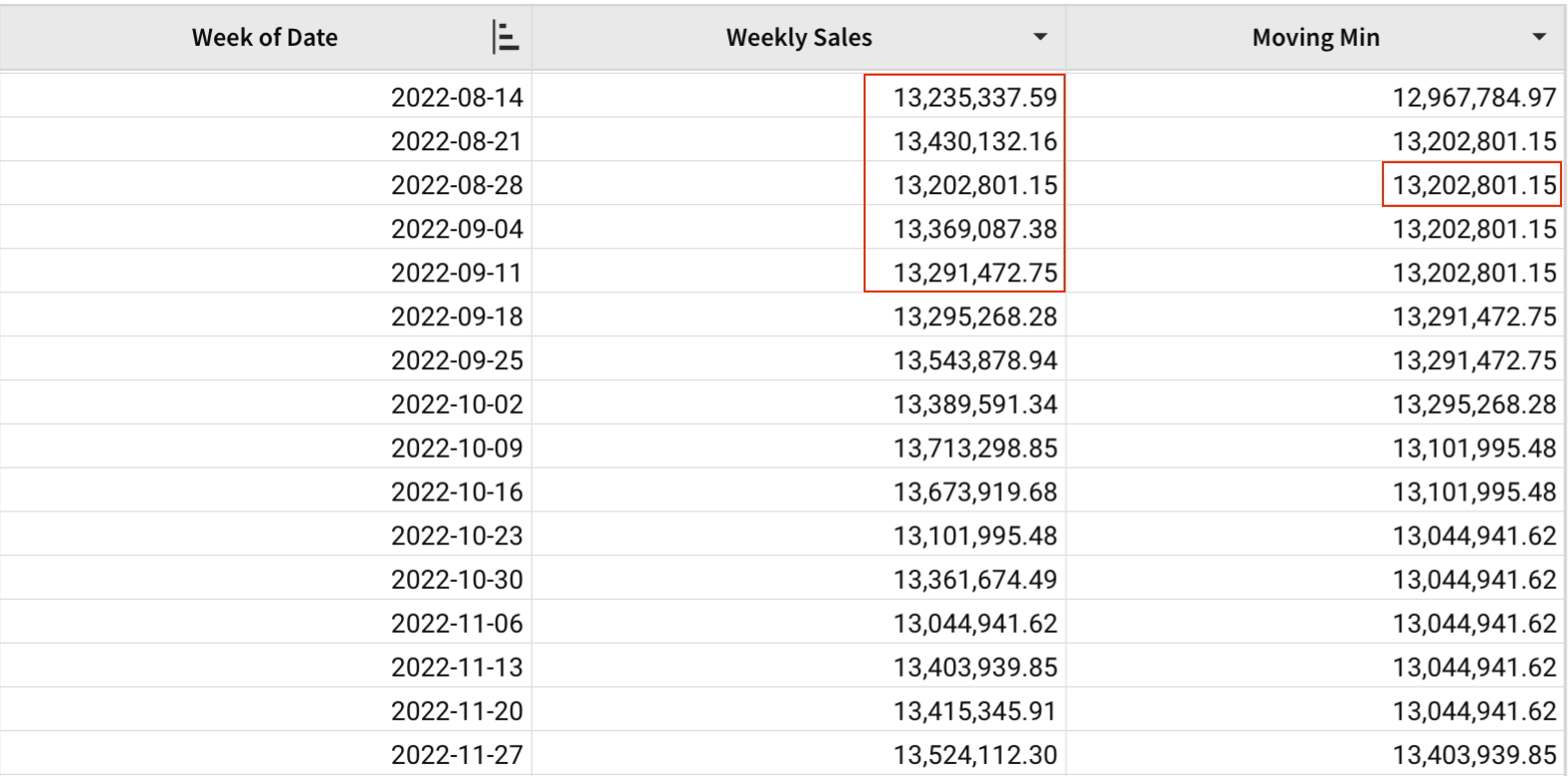Select the Weekly Sales column header label

[798, 38]
